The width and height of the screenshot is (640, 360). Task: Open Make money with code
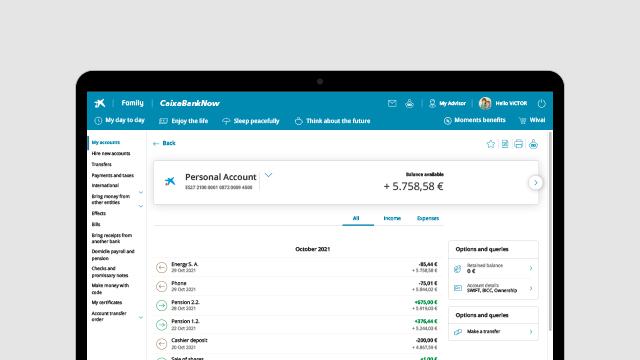point(110,289)
